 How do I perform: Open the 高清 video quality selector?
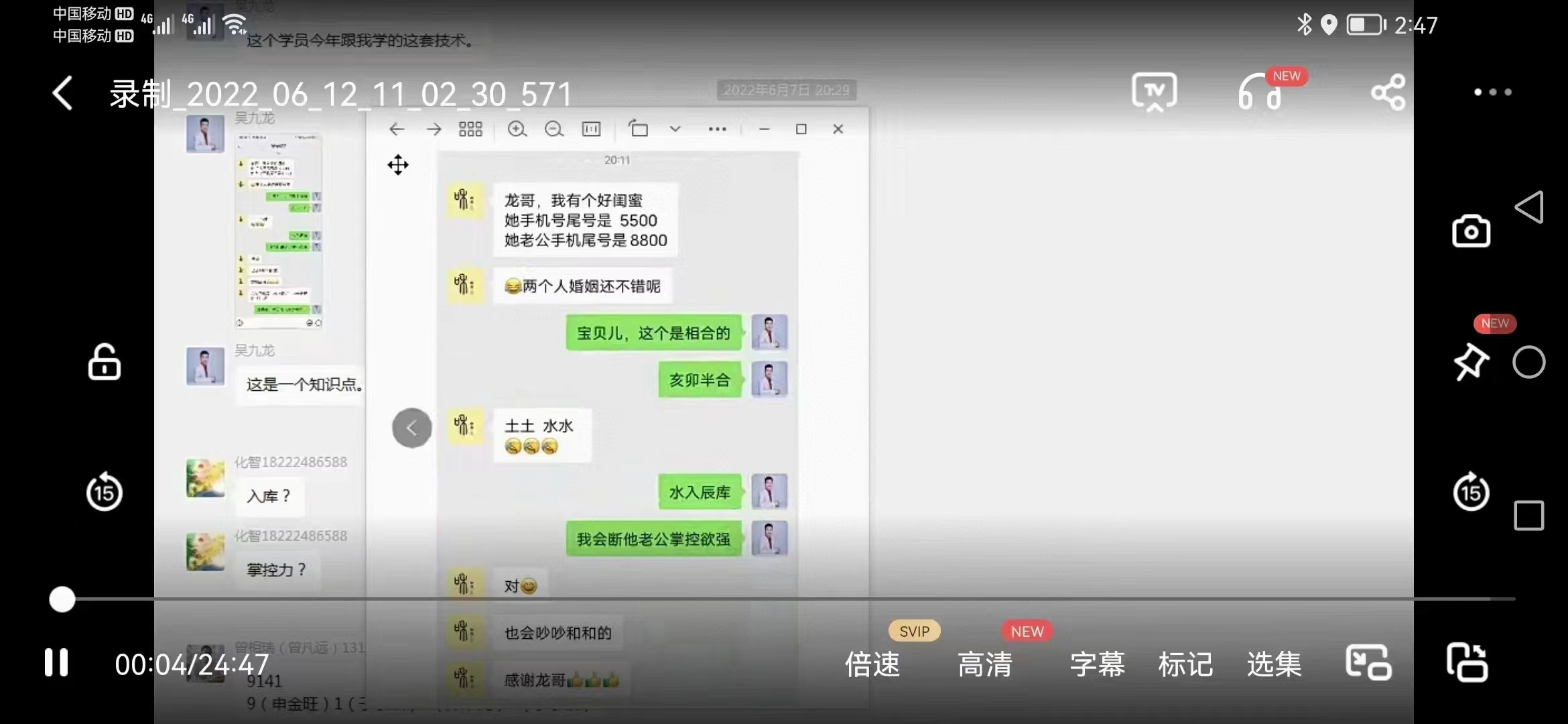tap(984, 664)
